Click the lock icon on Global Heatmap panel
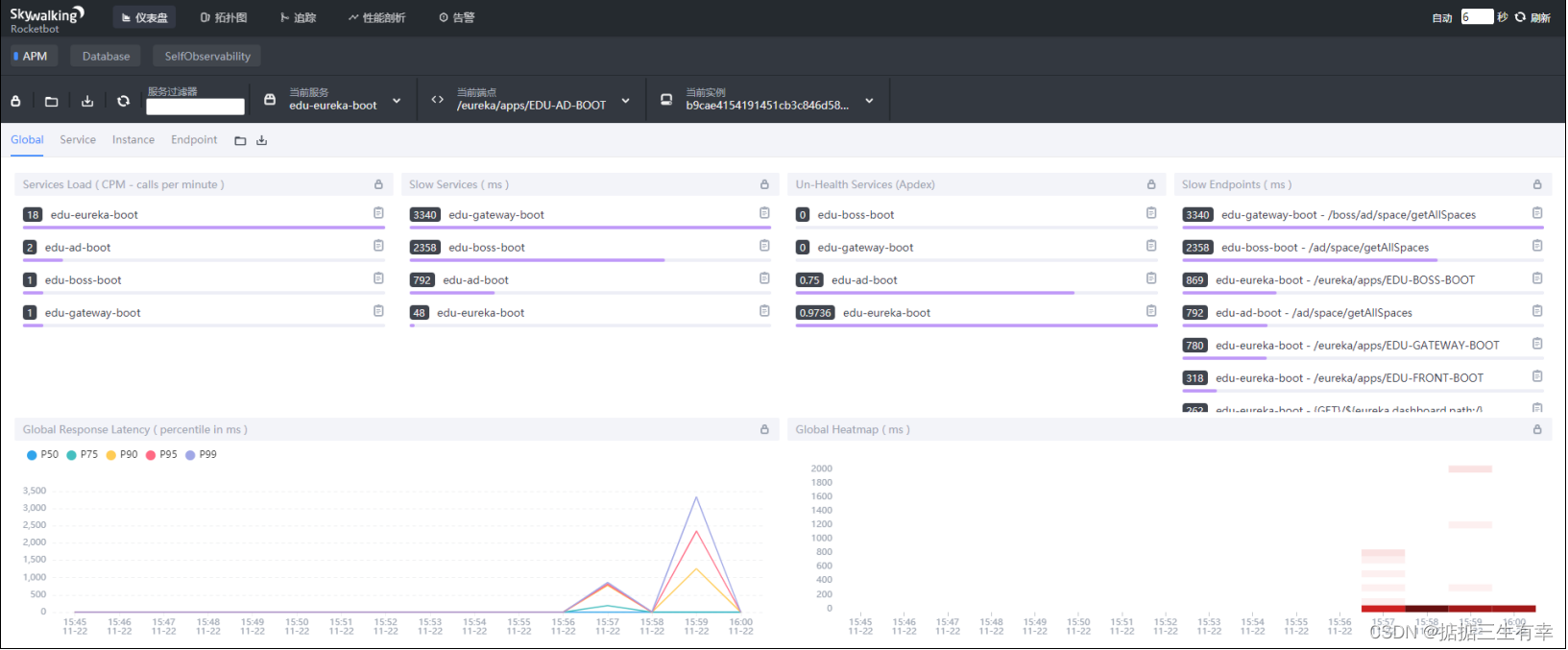Image resolution: width=1568 pixels, height=650 pixels. [x=1537, y=429]
